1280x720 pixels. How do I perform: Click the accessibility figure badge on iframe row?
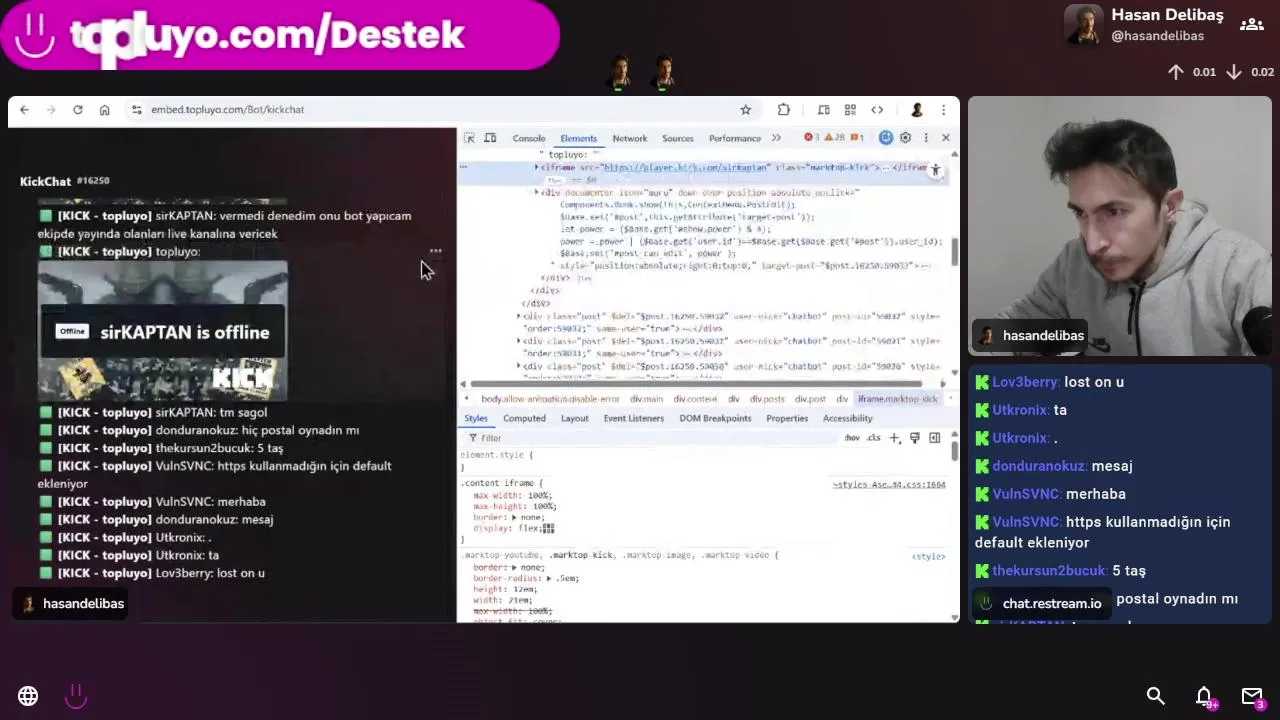(935, 170)
